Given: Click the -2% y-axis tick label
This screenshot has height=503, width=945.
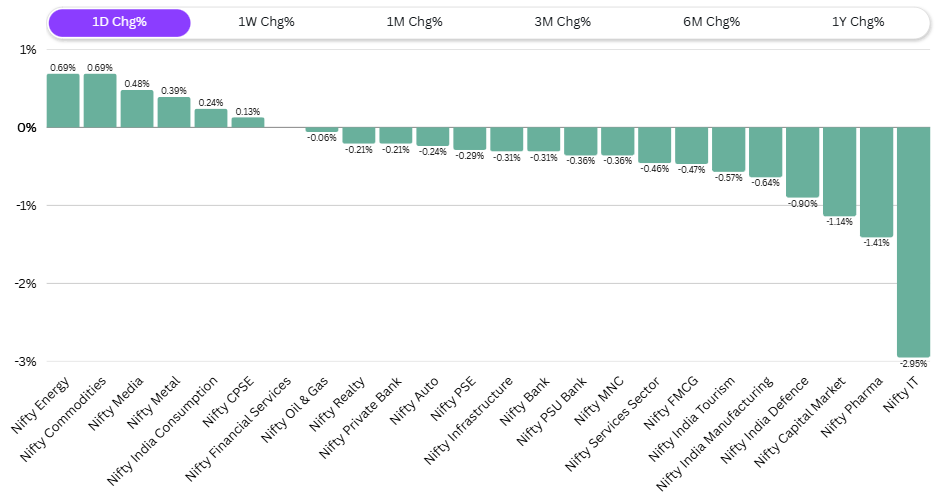Looking at the screenshot, I should tap(26, 283).
